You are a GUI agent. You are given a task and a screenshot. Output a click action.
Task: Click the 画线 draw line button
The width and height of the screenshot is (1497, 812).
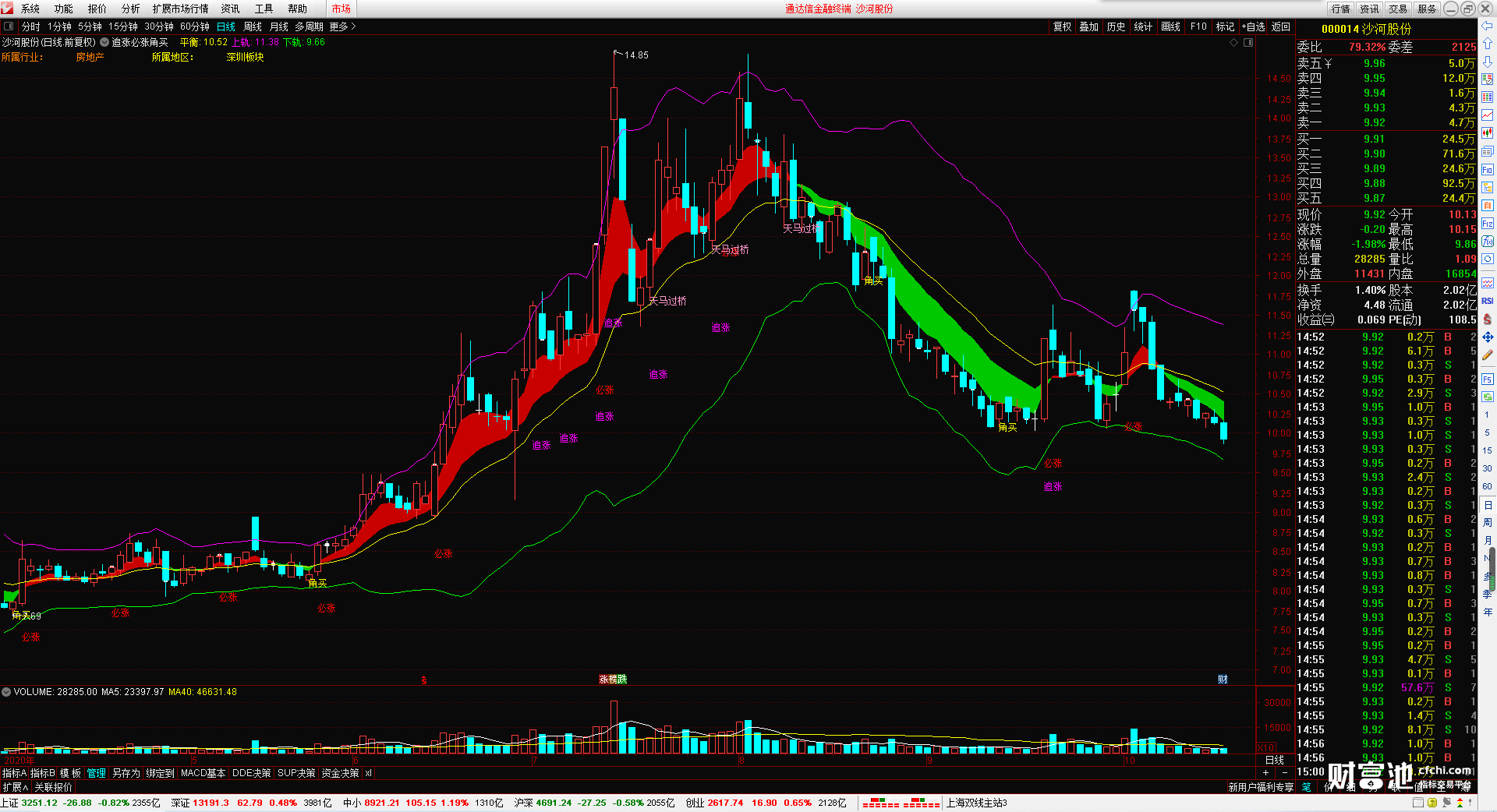(1171, 26)
